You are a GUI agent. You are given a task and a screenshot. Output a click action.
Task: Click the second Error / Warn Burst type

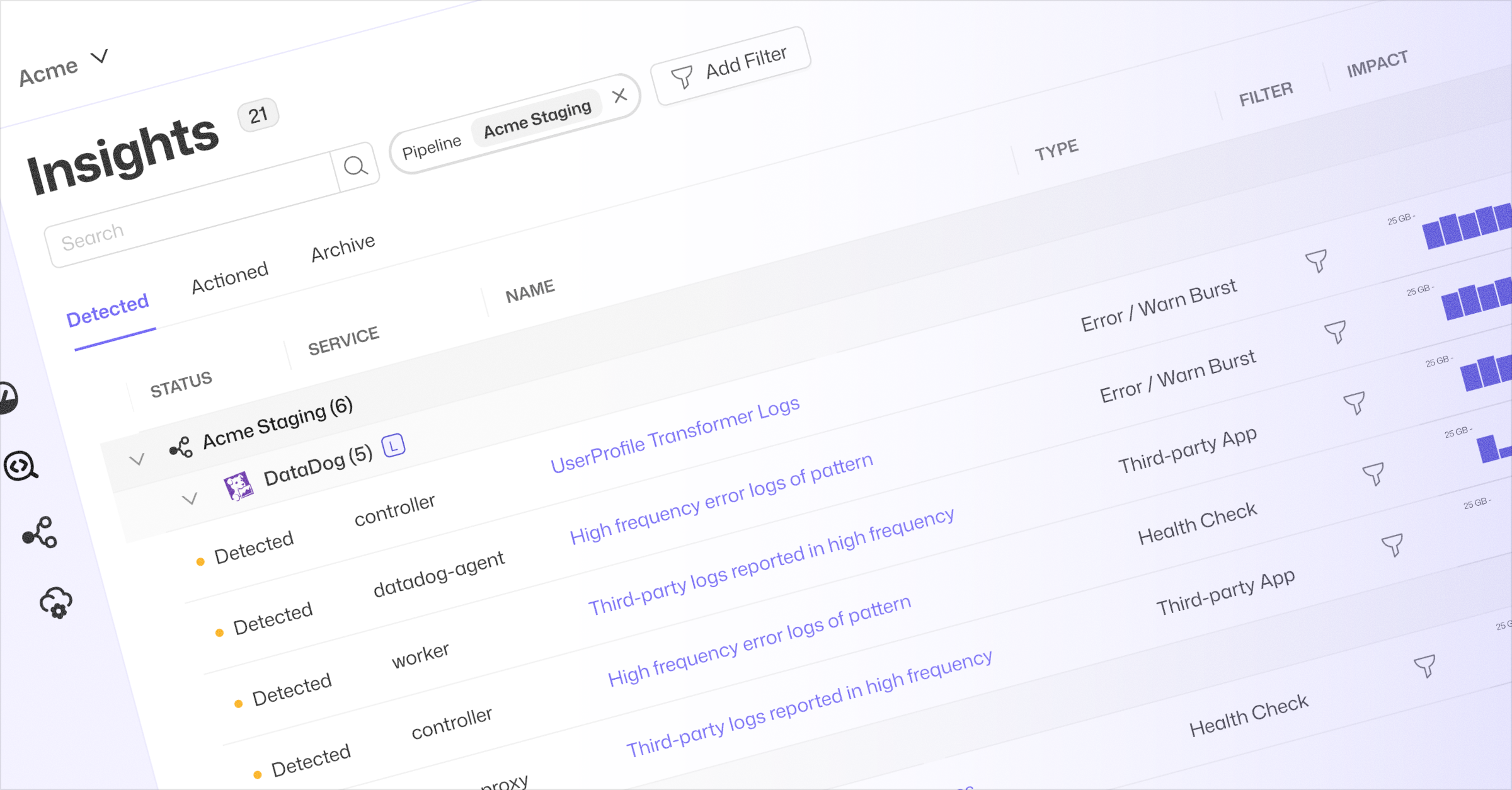coord(1177,377)
